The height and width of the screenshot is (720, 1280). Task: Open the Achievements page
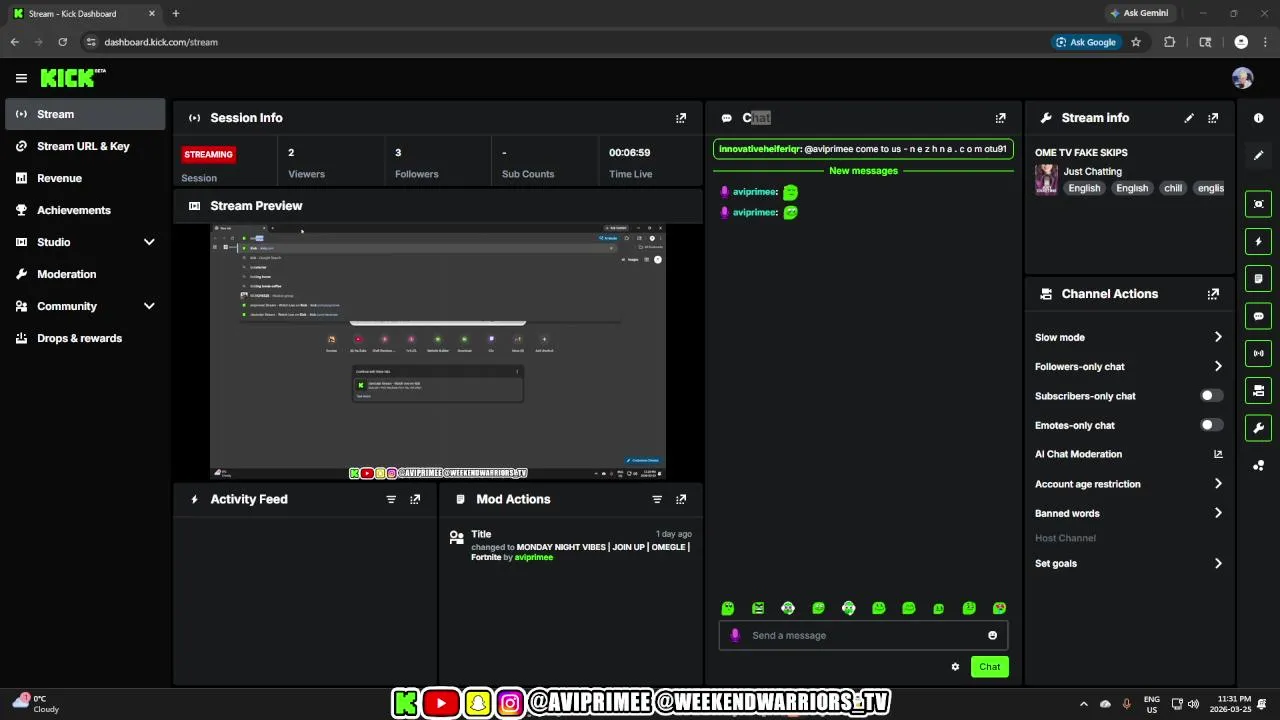[85, 210]
